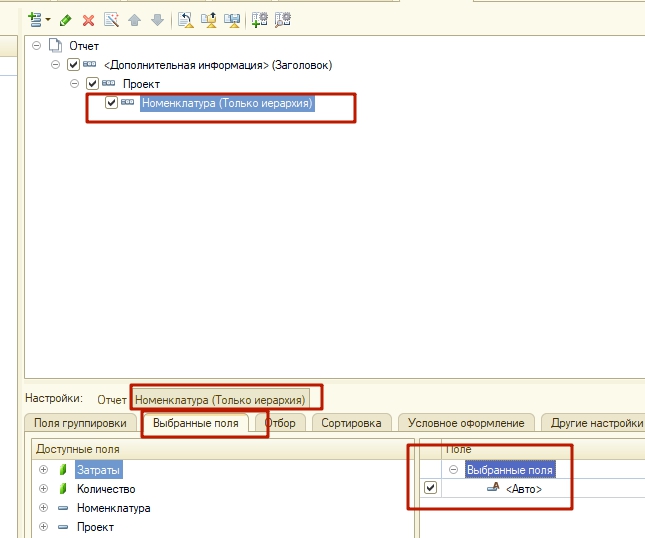Image resolution: width=645 pixels, height=538 pixels.
Task: Click the last gear icon in toolbar
Action: [x=282, y=19]
